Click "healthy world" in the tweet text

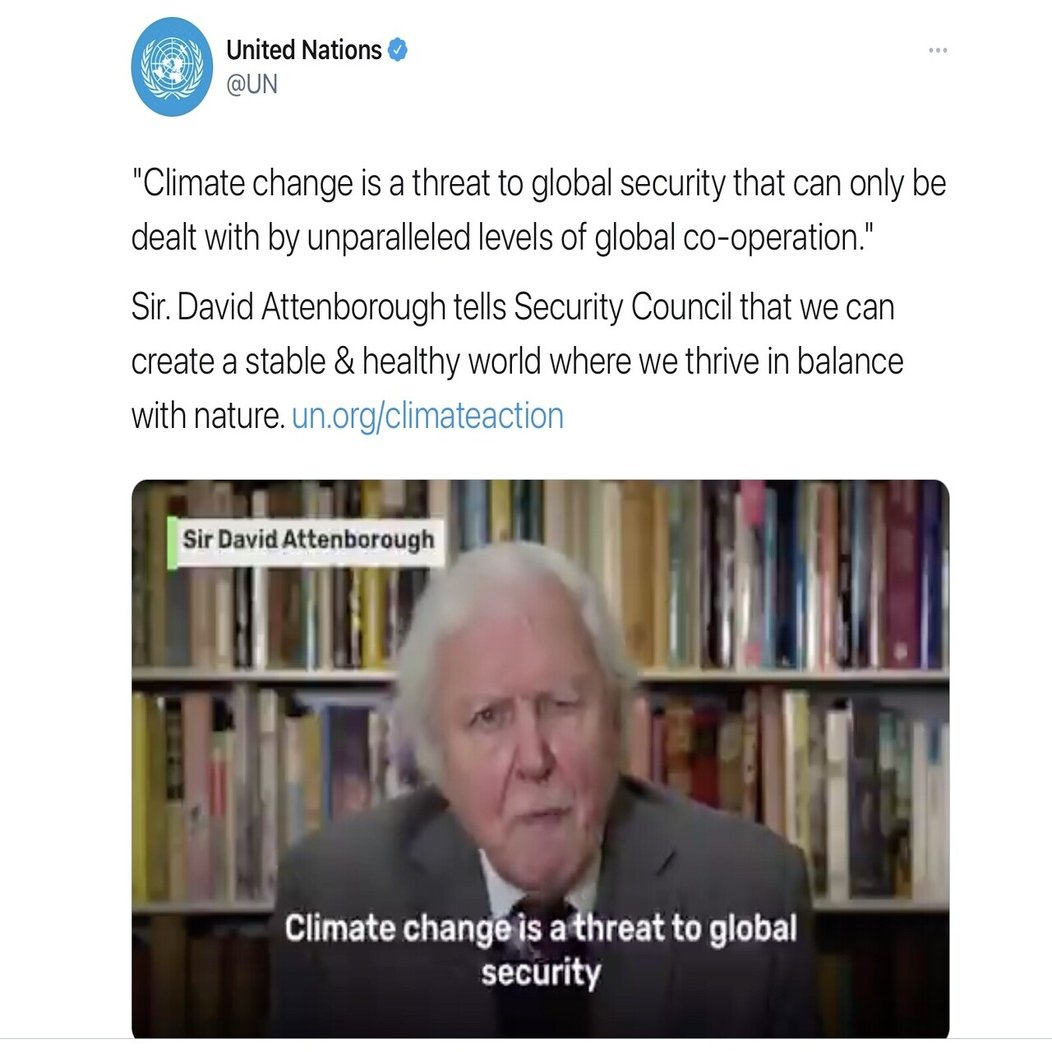point(452,362)
